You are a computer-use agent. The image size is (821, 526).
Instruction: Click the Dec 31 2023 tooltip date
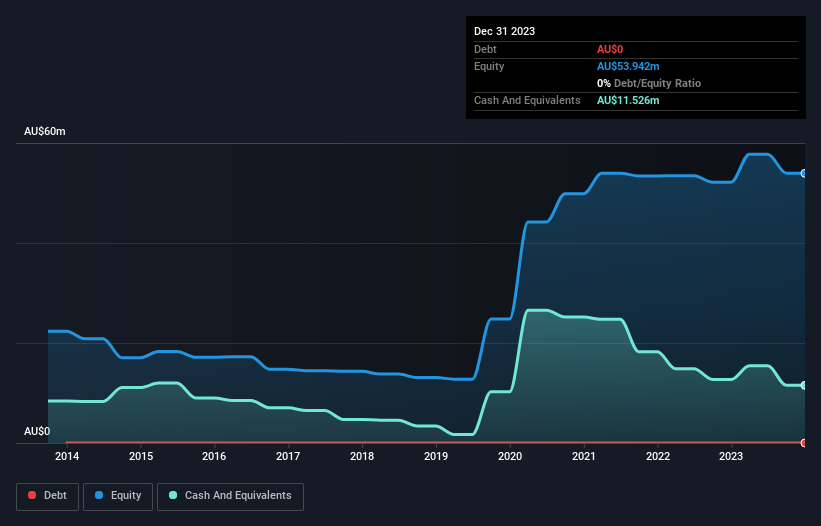pos(504,31)
